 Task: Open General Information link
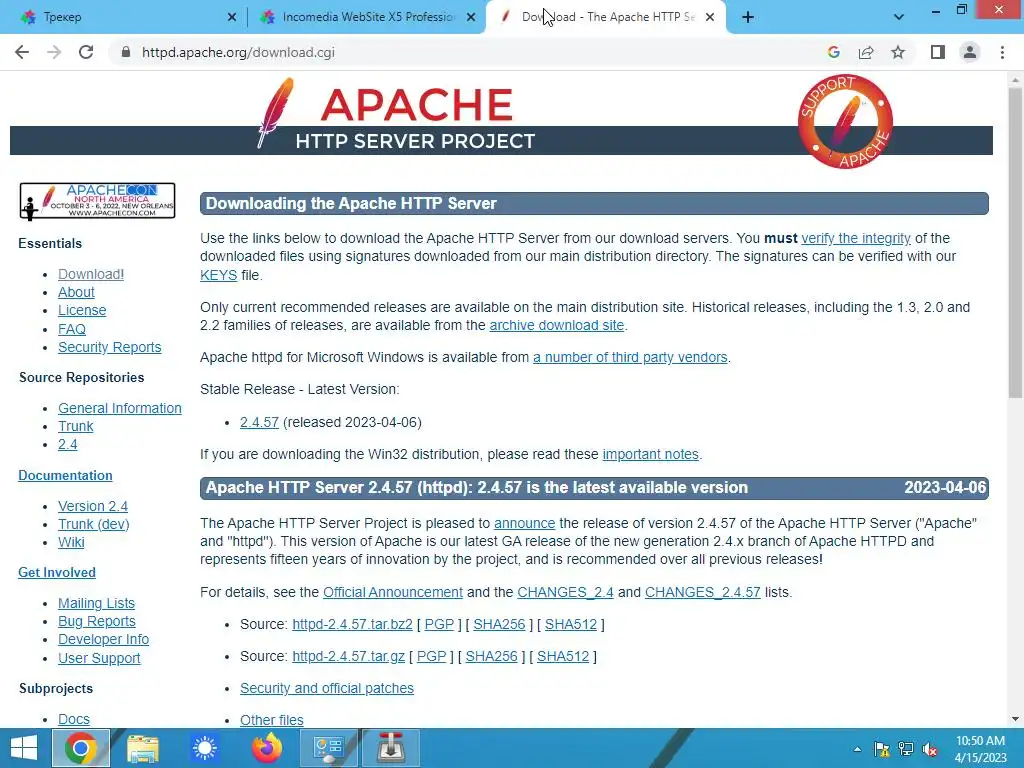coord(120,408)
